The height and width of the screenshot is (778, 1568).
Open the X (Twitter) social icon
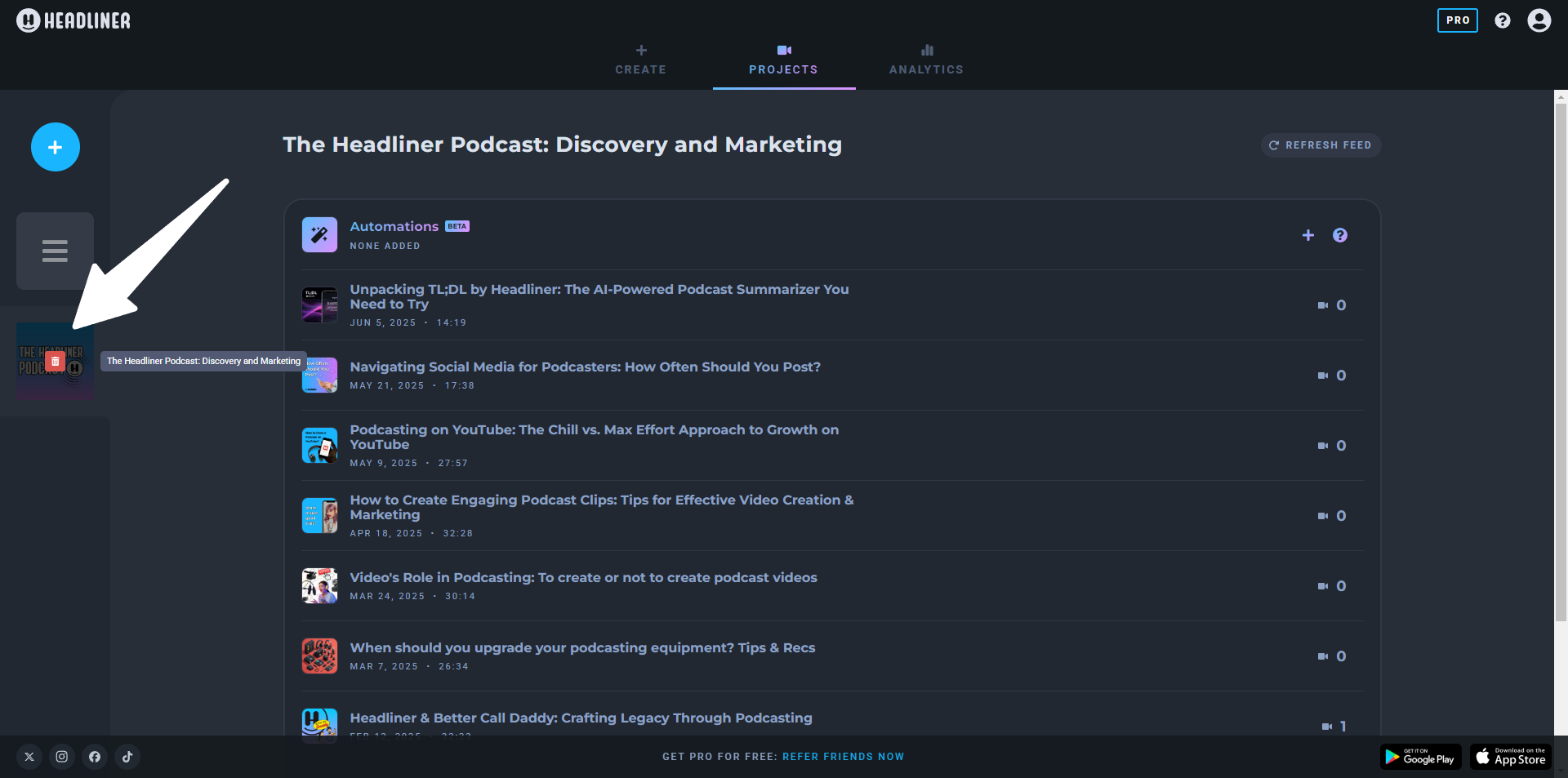[x=29, y=757]
